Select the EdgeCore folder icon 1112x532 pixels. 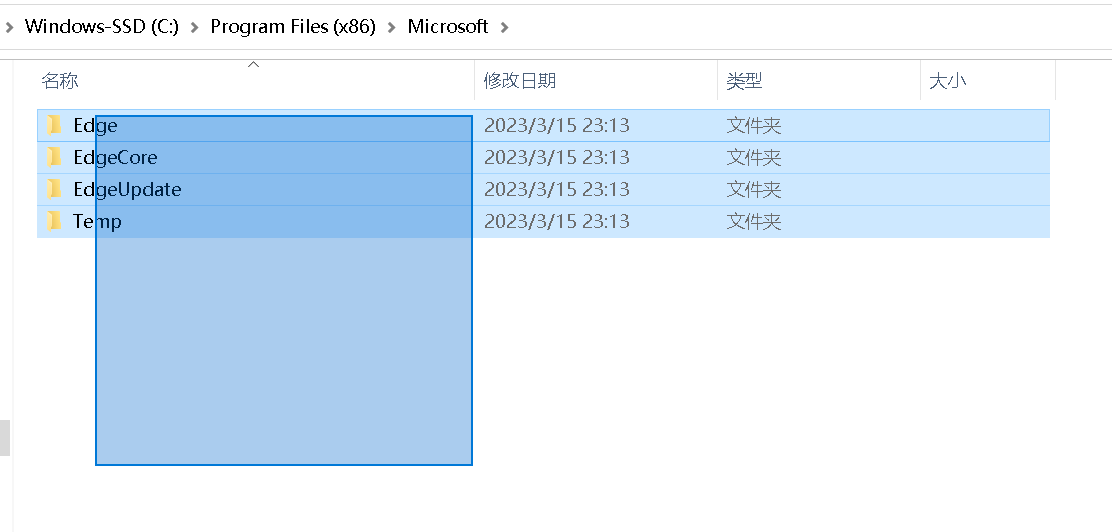point(55,158)
